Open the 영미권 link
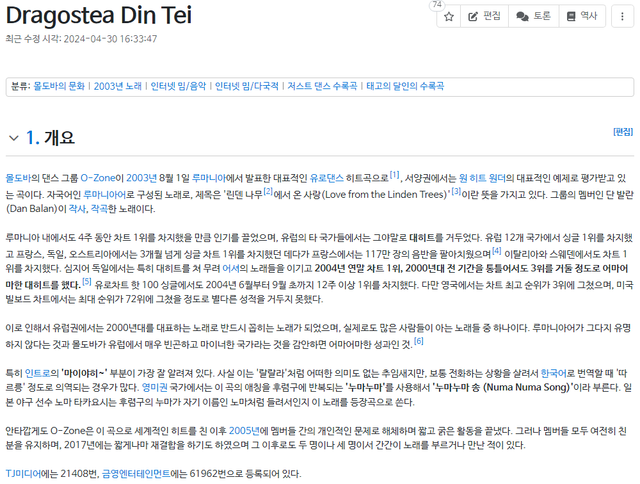This screenshot has height=484, width=640. coord(154,387)
